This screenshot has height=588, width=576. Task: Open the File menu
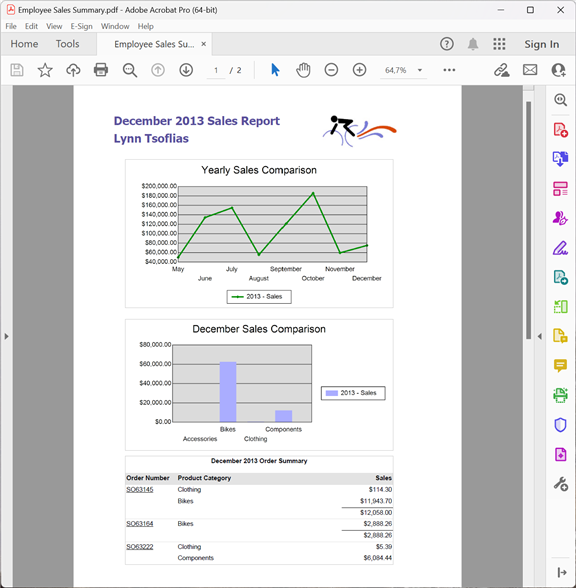(11, 26)
